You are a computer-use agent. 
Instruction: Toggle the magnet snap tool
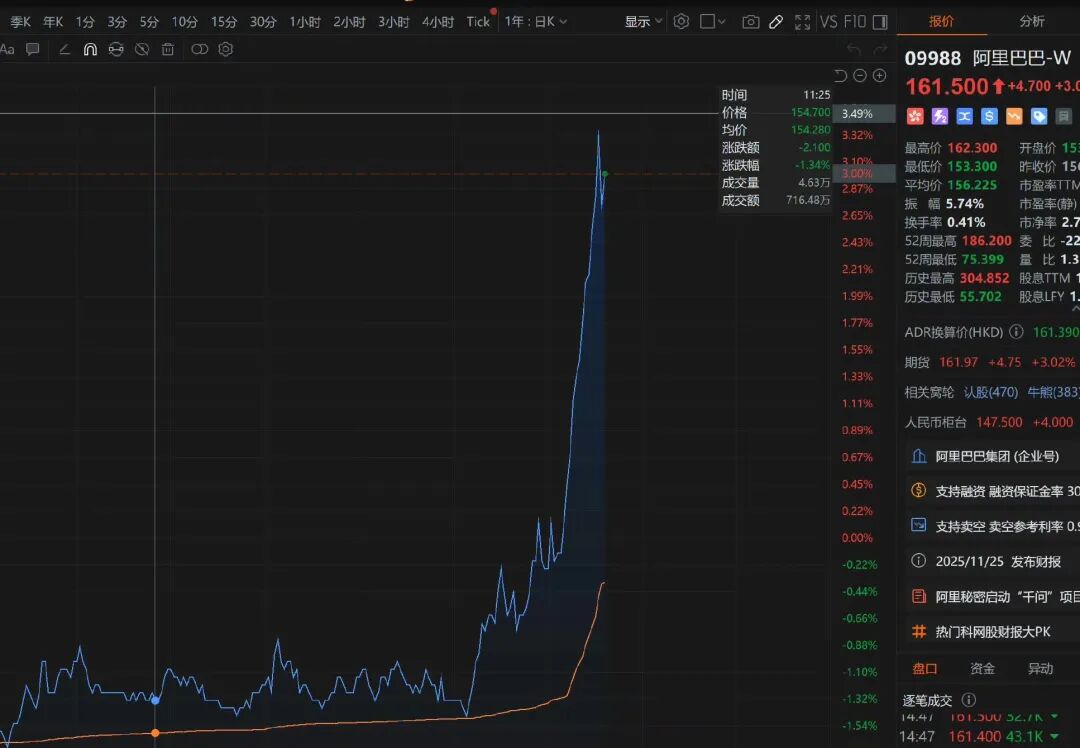click(90, 49)
